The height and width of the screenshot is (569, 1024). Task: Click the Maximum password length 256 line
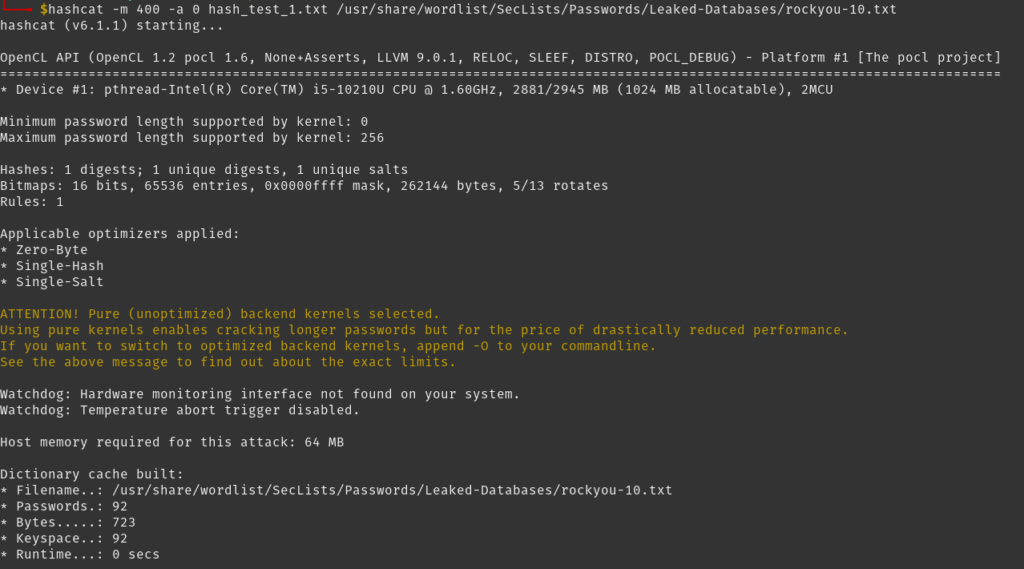click(x=192, y=137)
